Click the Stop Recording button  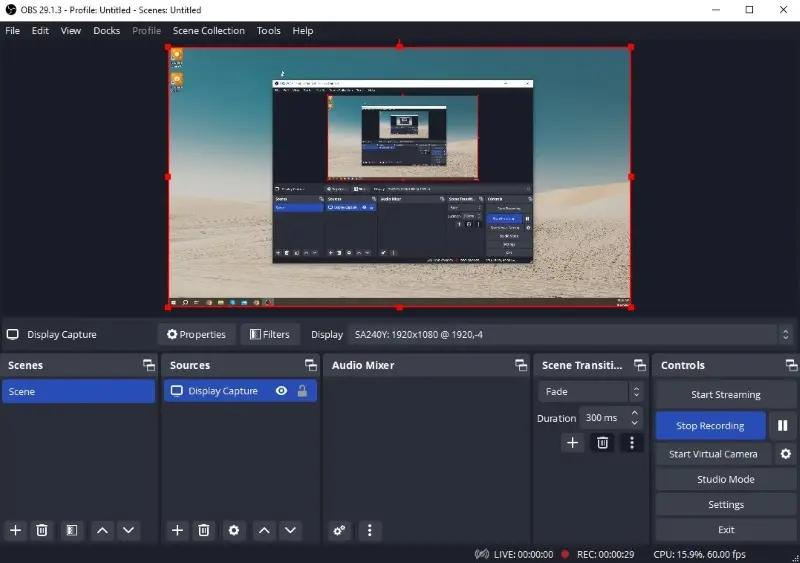[x=710, y=426]
